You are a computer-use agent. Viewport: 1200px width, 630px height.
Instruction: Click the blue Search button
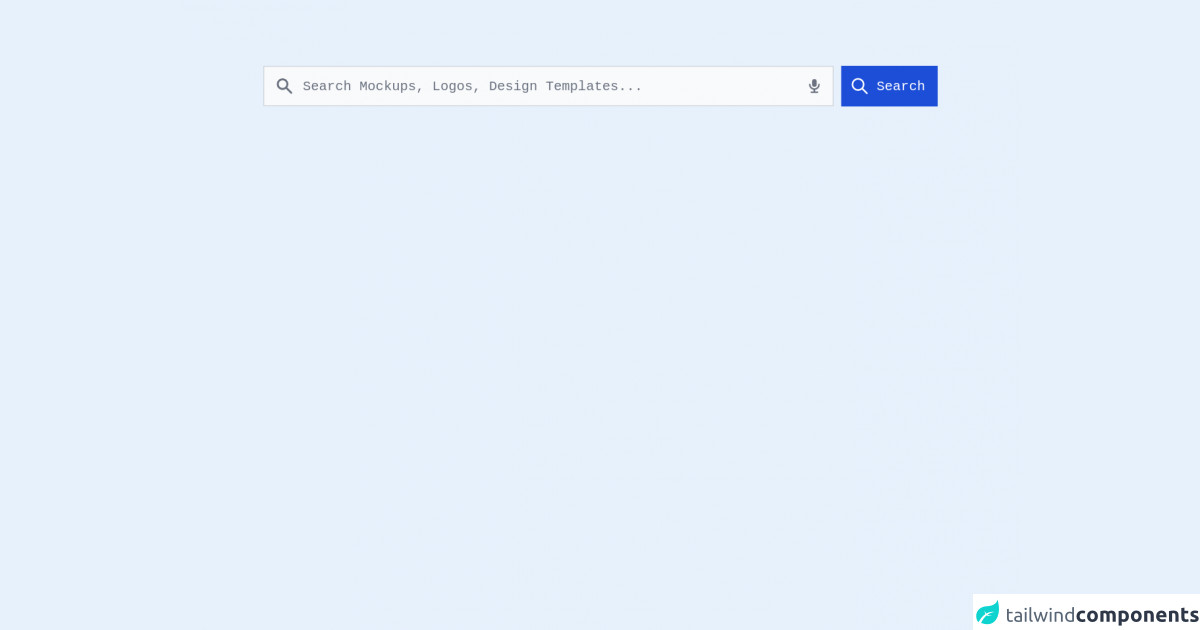click(889, 86)
